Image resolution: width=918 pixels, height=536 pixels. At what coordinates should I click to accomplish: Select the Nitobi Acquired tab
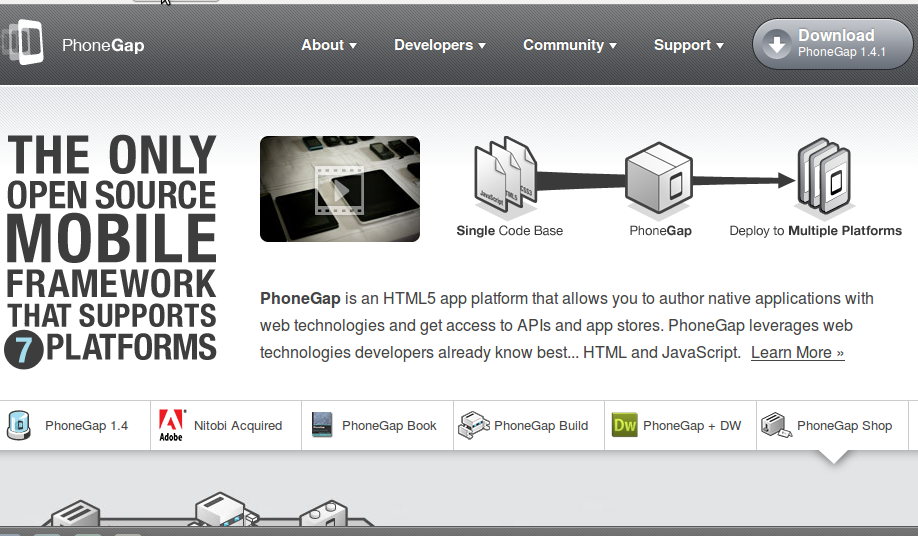pos(226,425)
